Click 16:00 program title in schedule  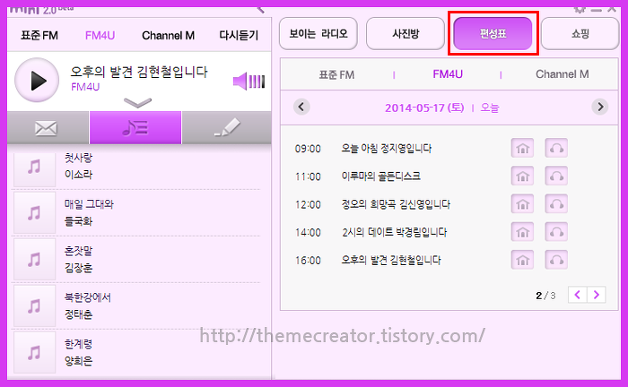[x=391, y=260]
